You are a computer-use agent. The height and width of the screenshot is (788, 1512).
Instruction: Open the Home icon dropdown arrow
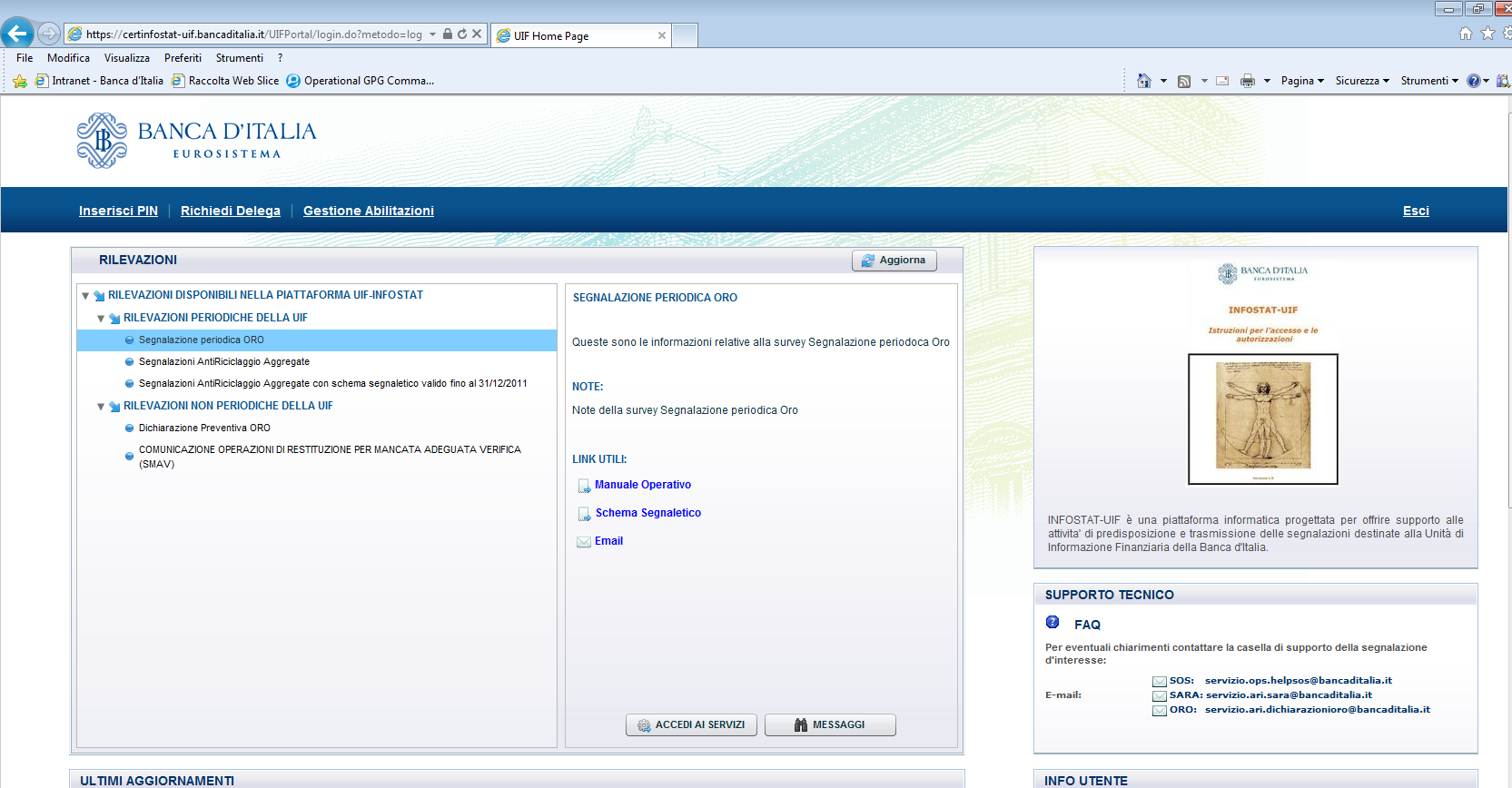[1164, 81]
